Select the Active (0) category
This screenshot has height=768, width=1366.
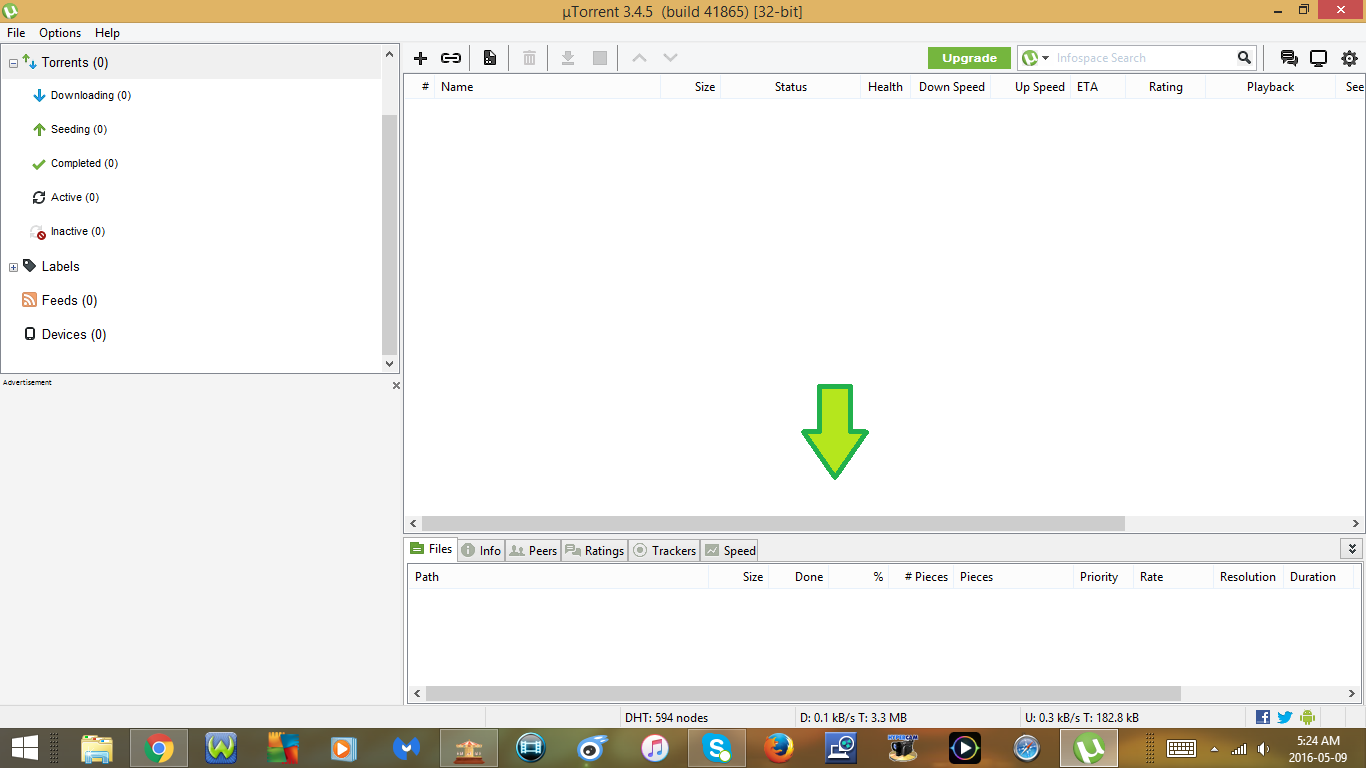(75, 198)
